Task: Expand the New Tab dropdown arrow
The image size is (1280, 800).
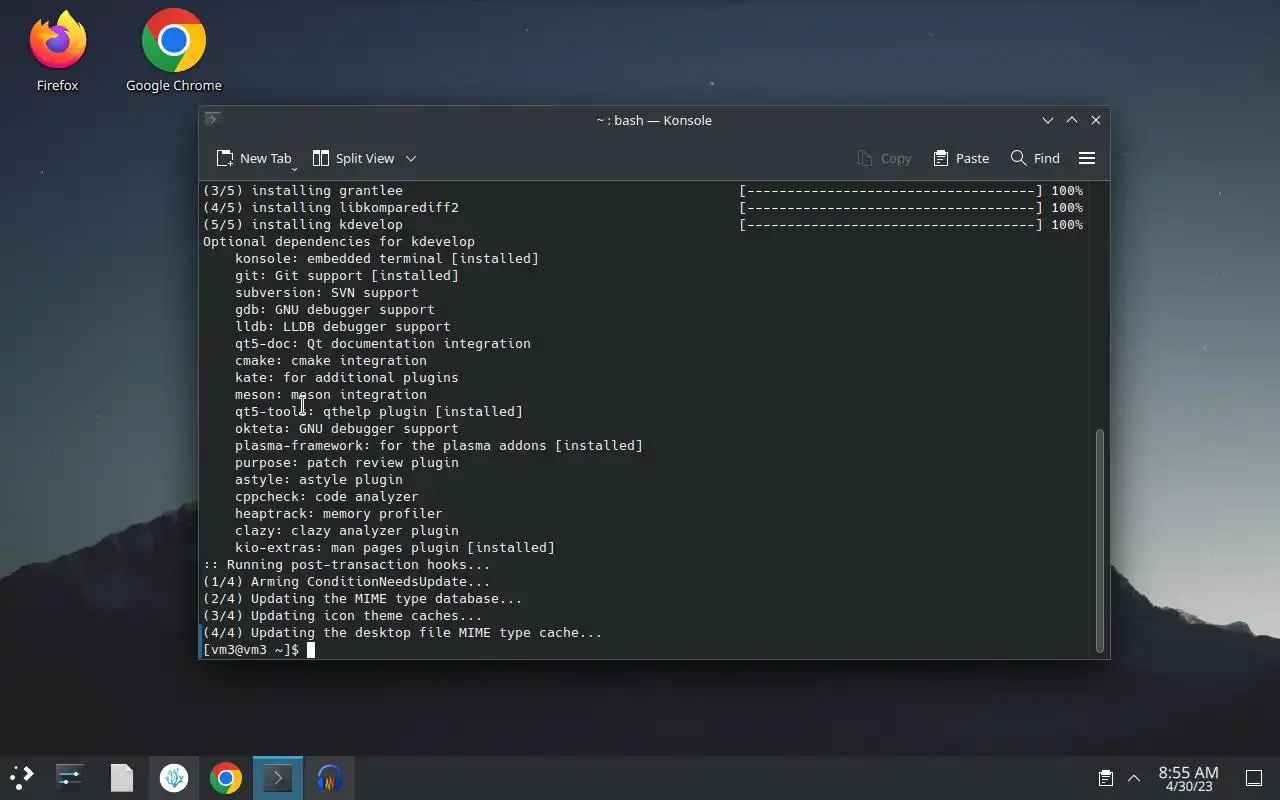Action: [x=294, y=167]
